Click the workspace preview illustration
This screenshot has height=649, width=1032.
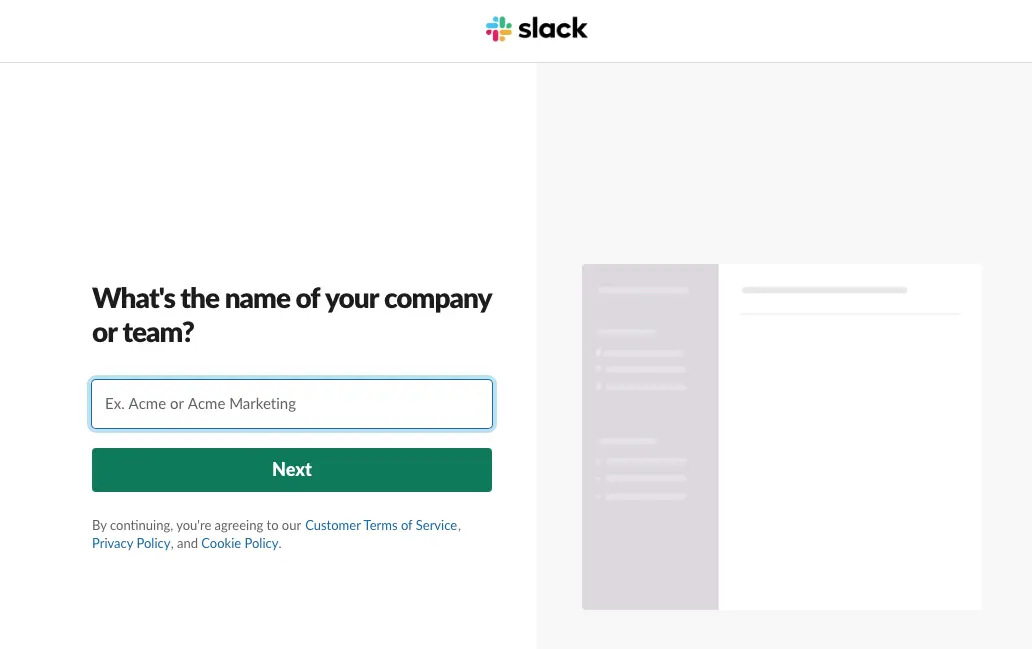pyautogui.click(x=782, y=437)
